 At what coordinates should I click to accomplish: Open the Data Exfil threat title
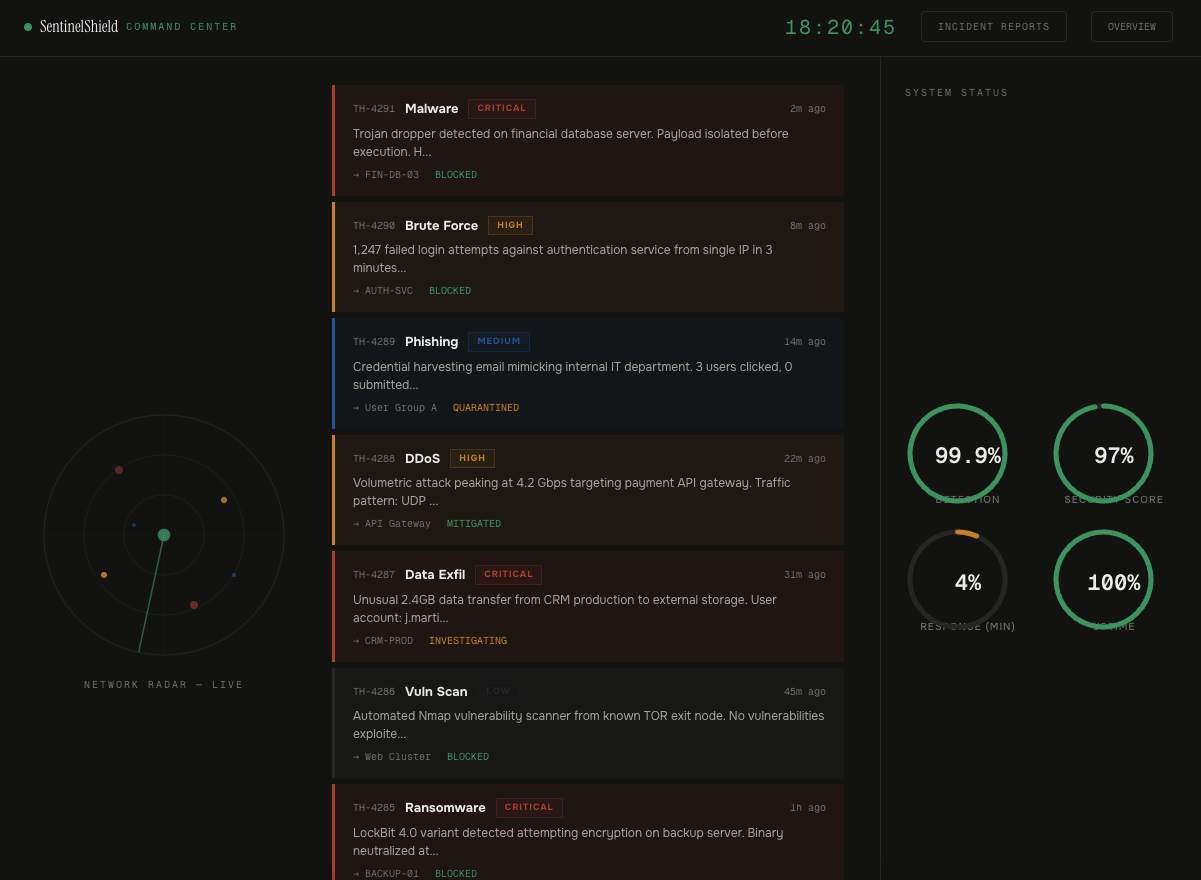pyautogui.click(x=435, y=574)
